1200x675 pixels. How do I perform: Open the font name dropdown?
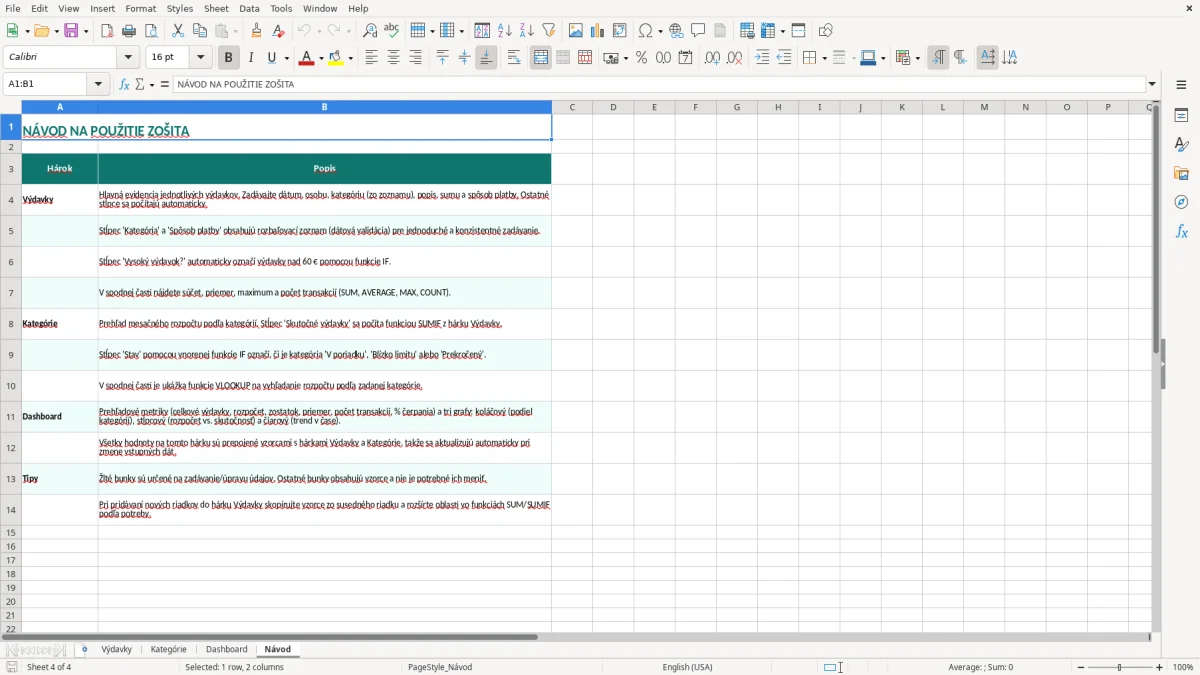point(127,58)
